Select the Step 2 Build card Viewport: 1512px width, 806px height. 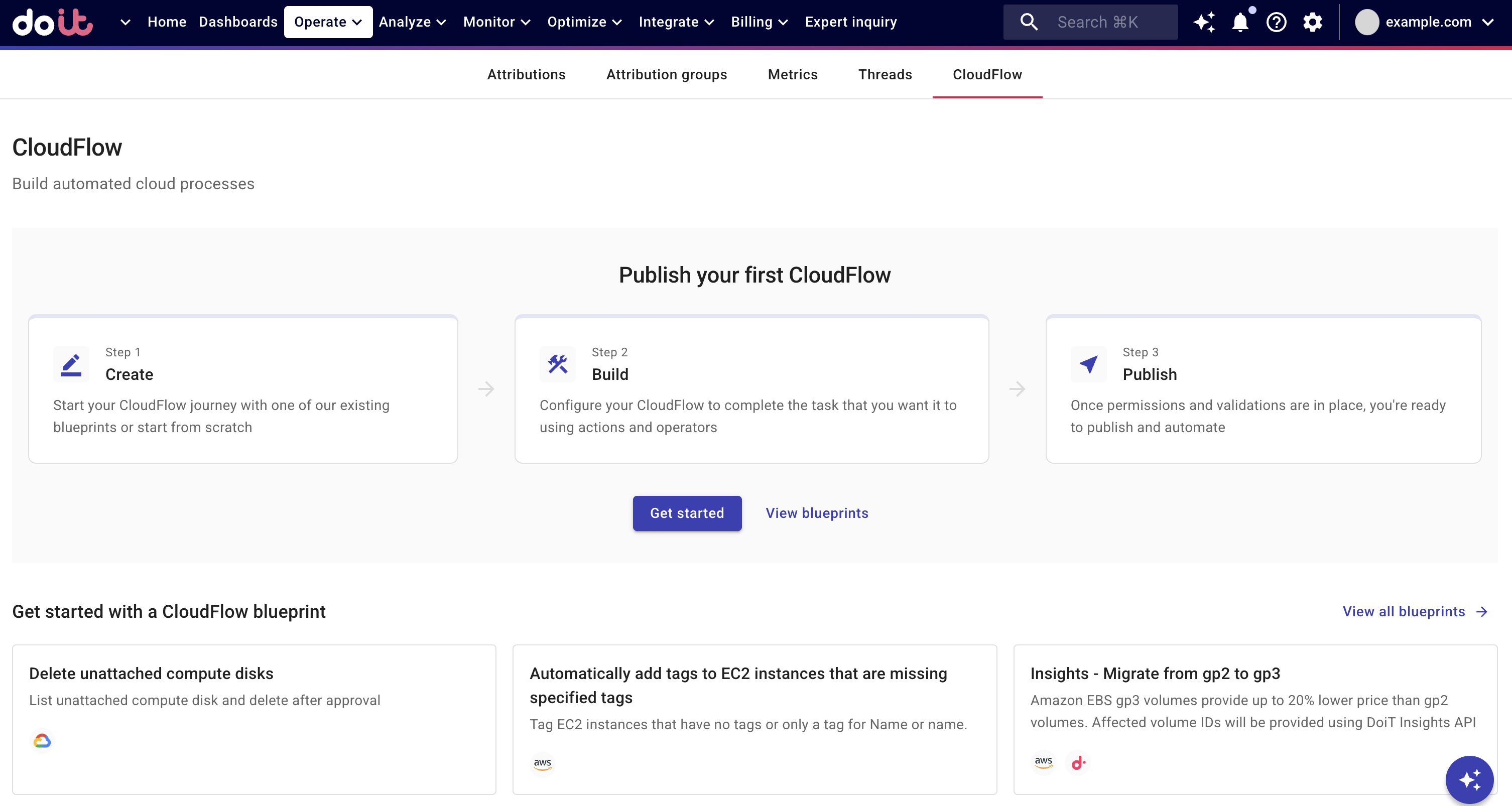coord(752,389)
